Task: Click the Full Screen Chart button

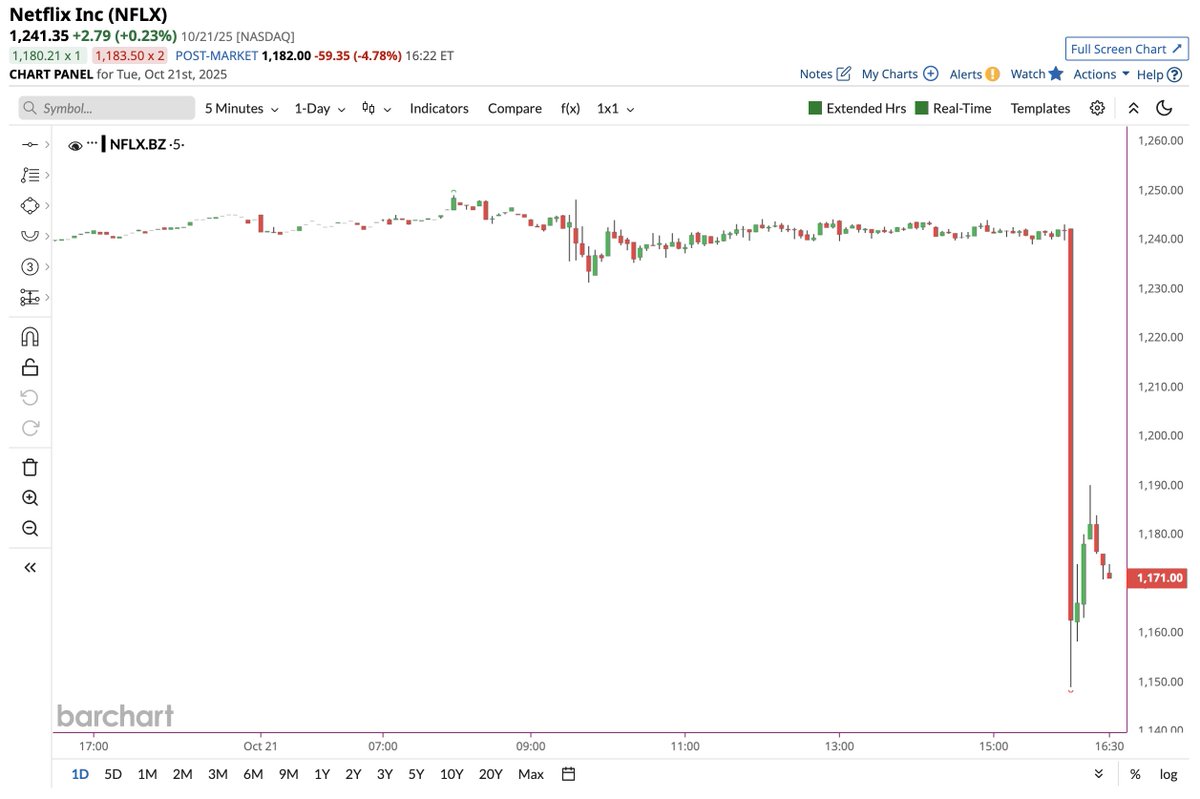Action: (x=1127, y=49)
